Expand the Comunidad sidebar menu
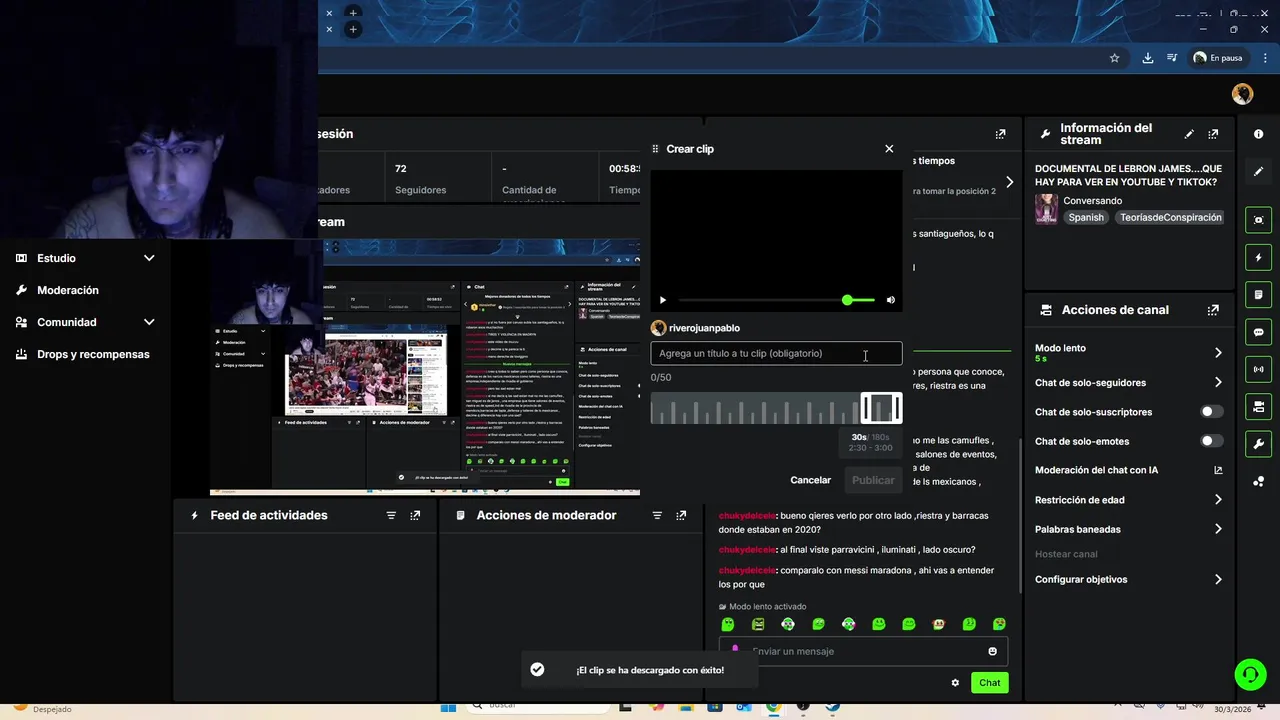This screenshot has width=1280, height=720. (85, 322)
